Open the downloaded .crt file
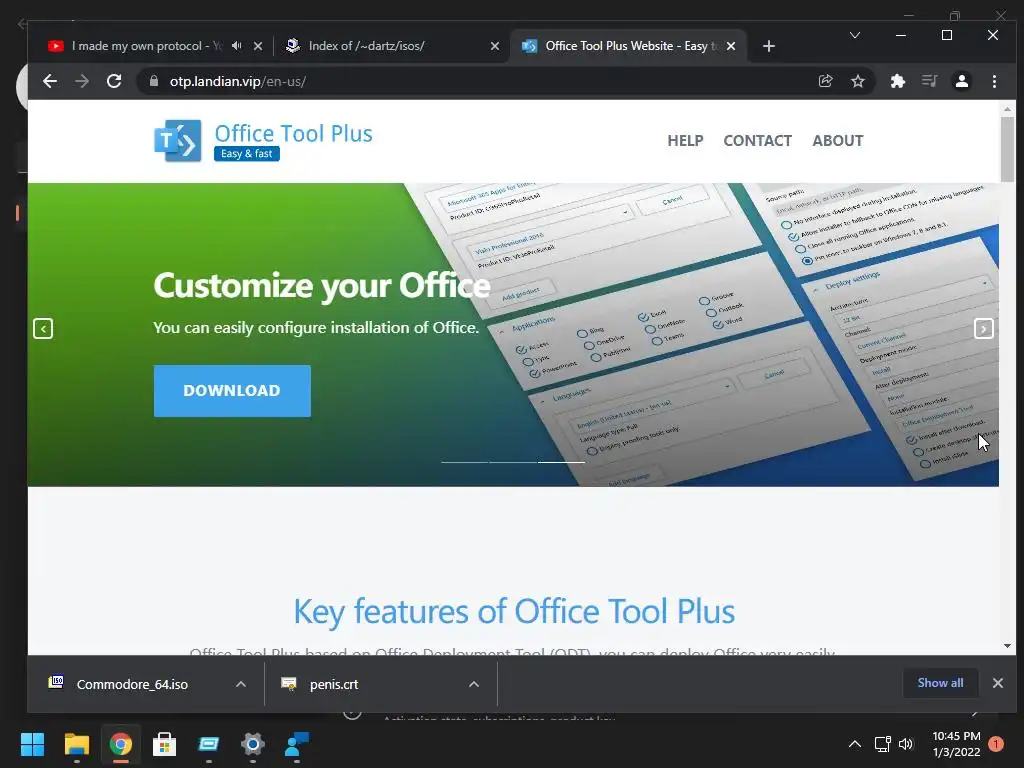The image size is (1024, 768). pyautogui.click(x=334, y=684)
